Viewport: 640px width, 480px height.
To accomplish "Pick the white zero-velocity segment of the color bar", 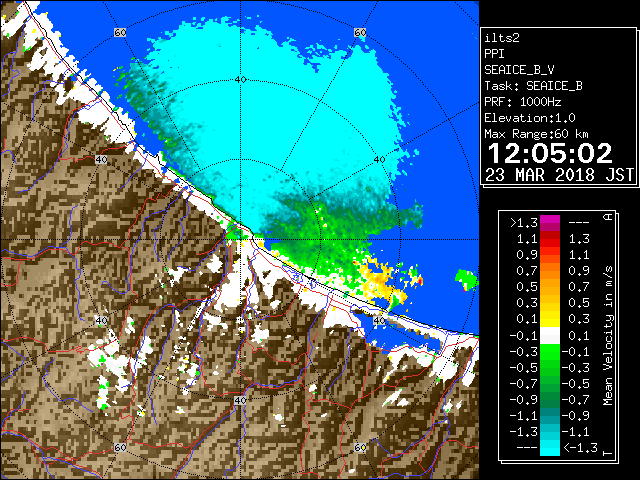I will (550, 336).
